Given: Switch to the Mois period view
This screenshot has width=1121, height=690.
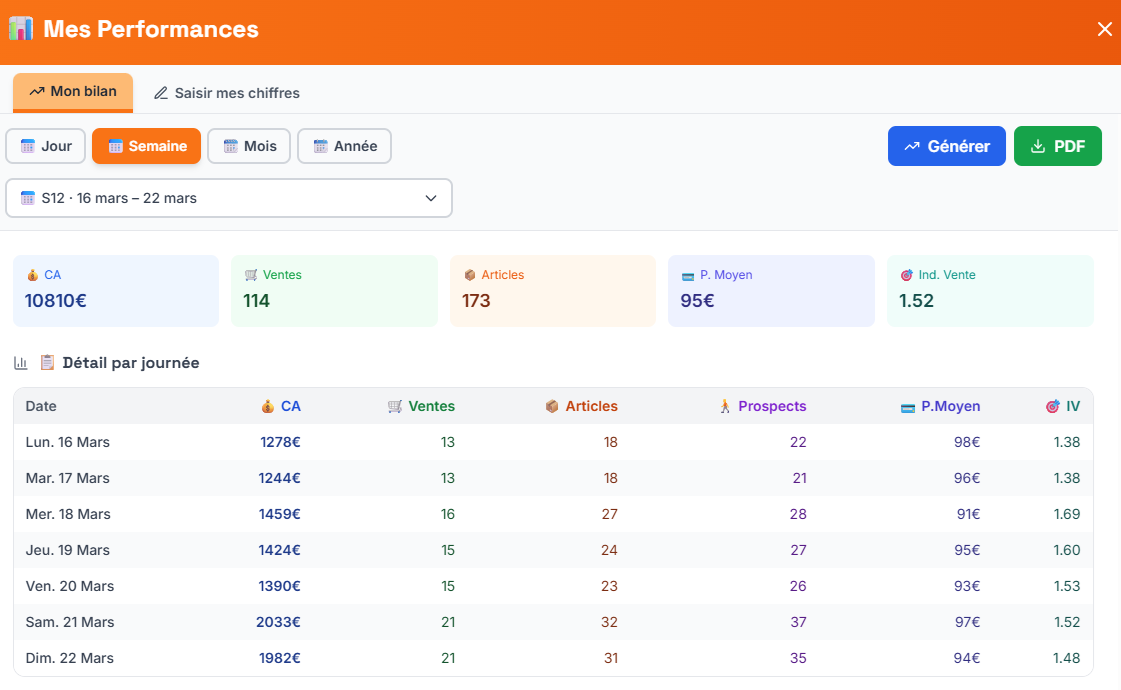Looking at the screenshot, I should (249, 145).
